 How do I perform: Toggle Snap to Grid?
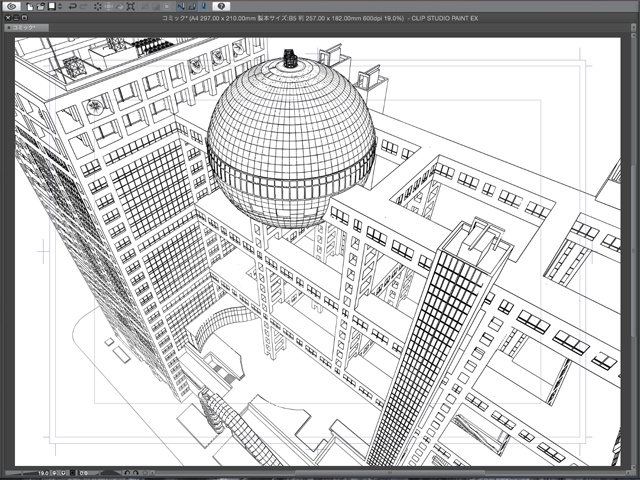click(203, 7)
